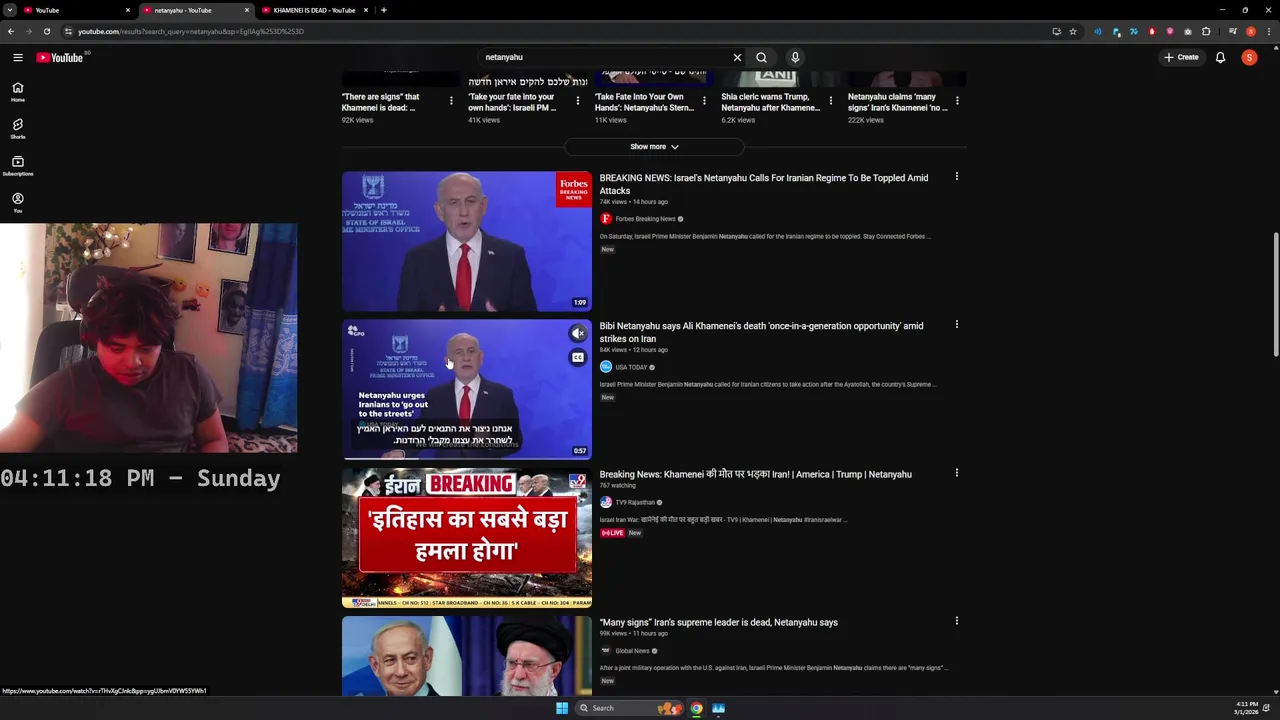Click the LIVE badge on TV9 video
This screenshot has width=1280, height=720.
[612, 533]
